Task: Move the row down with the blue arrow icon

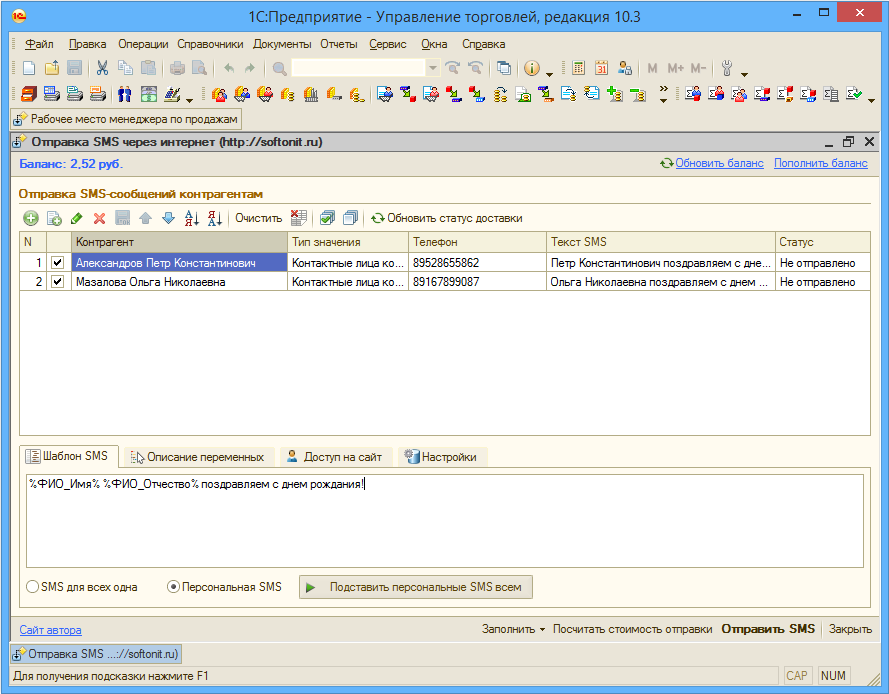Action: pos(168,218)
